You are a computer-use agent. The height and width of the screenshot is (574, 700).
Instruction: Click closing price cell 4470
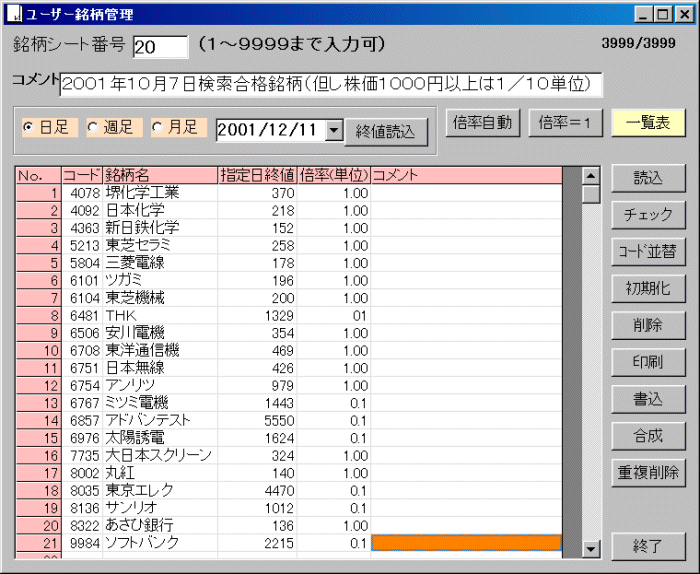click(x=258, y=491)
